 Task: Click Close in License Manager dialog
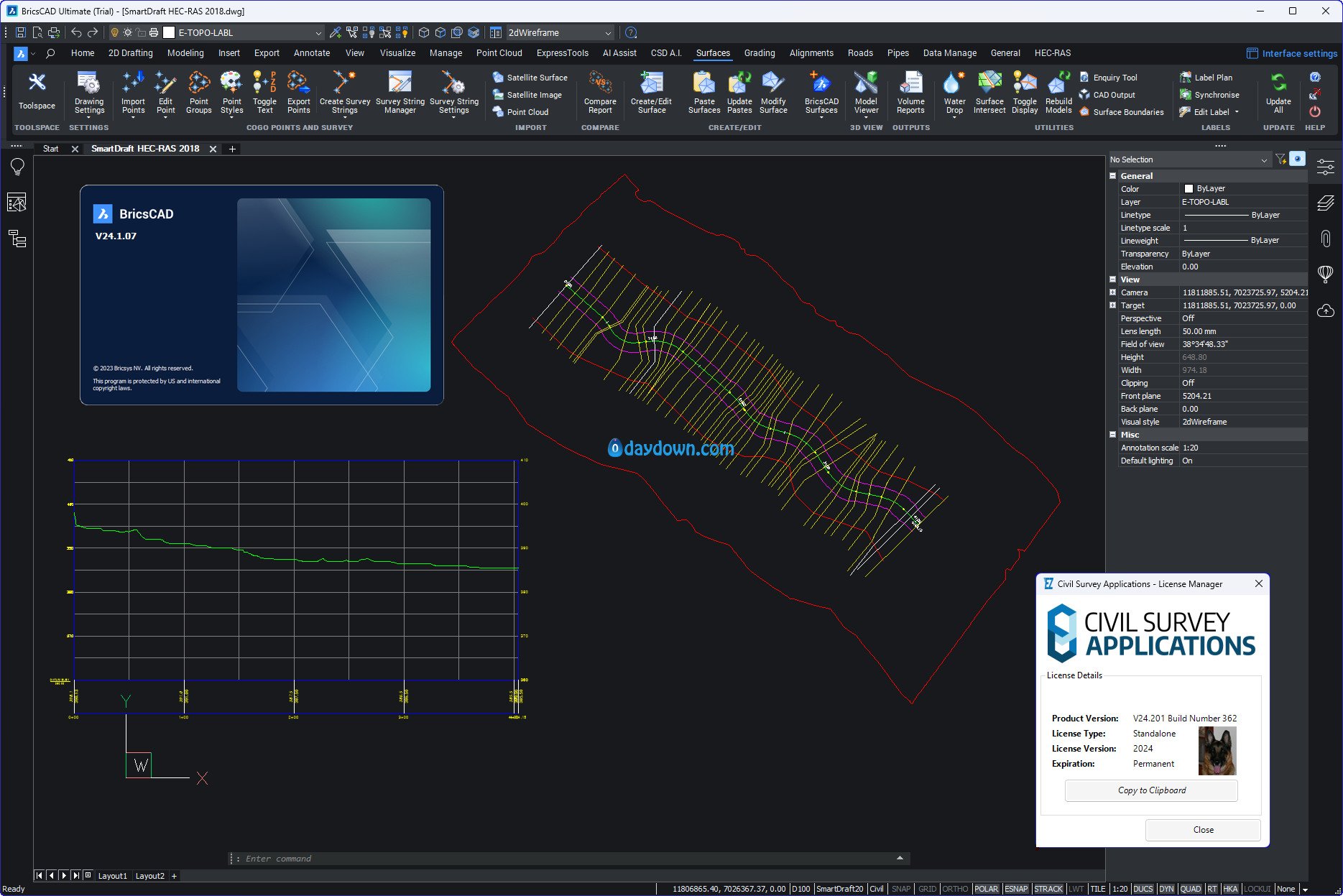1203,830
